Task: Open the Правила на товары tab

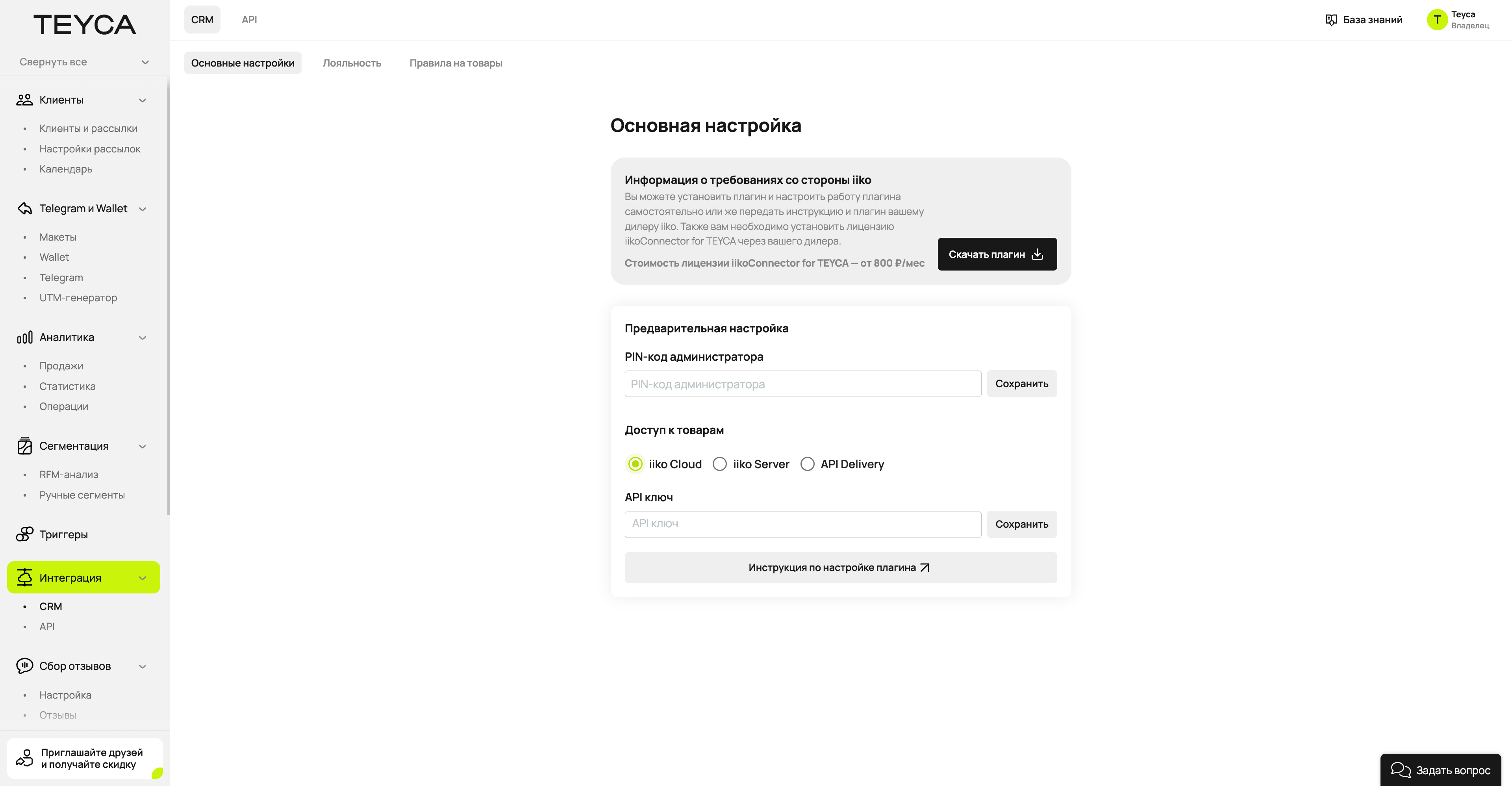Action: click(456, 63)
